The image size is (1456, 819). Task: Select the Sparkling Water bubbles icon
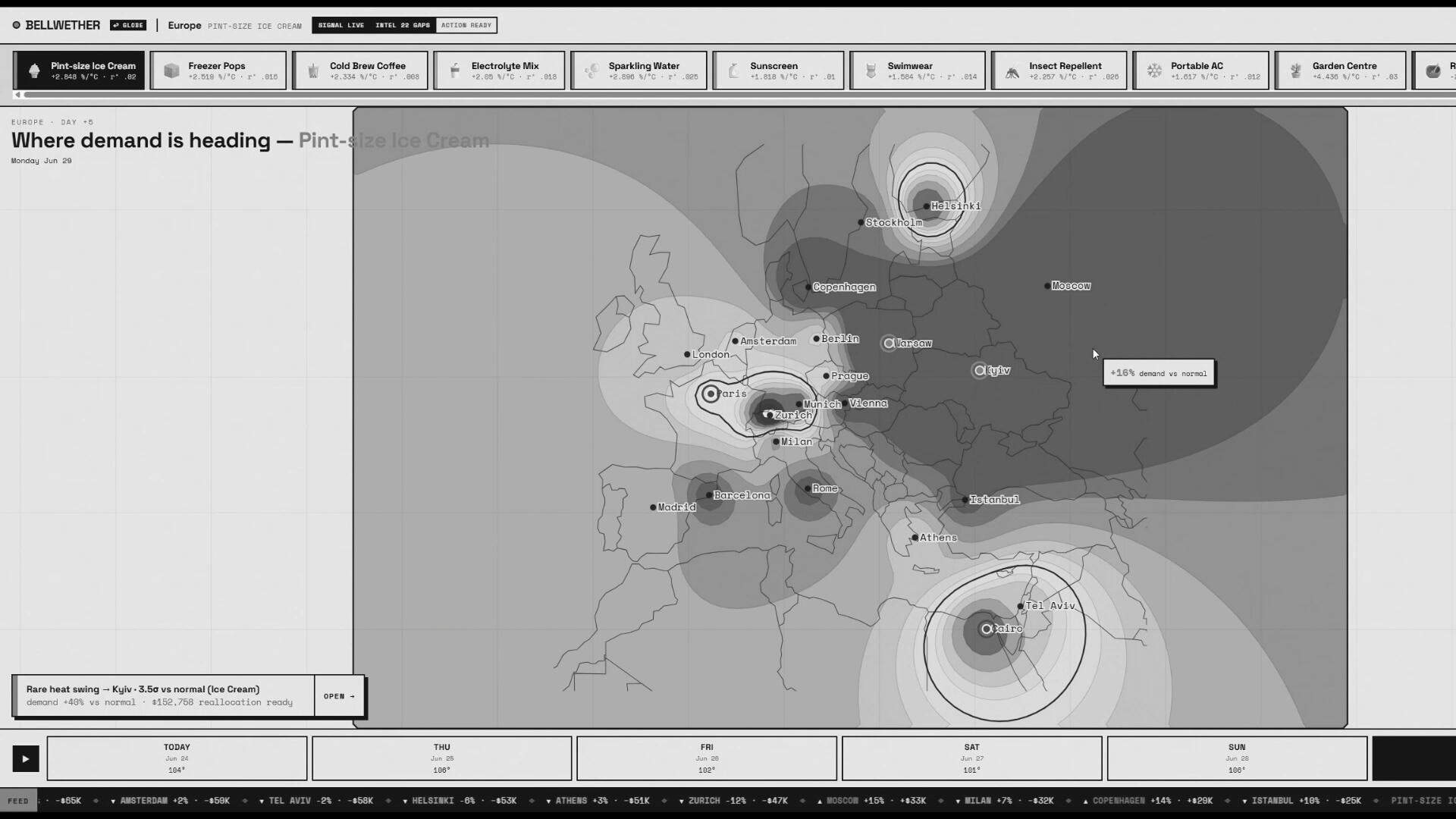coord(591,71)
